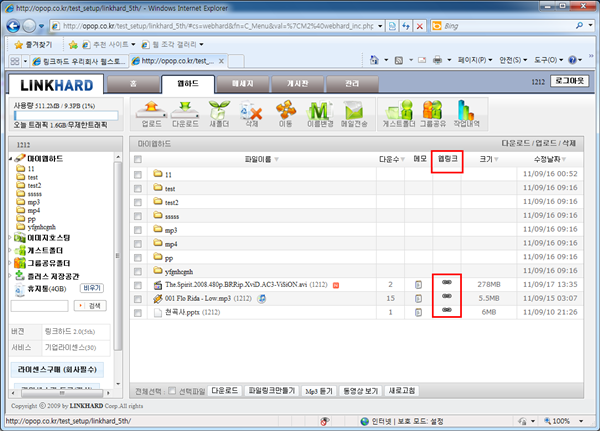Click web link icon for 001 Flo Rida mp3

click(x=447, y=296)
